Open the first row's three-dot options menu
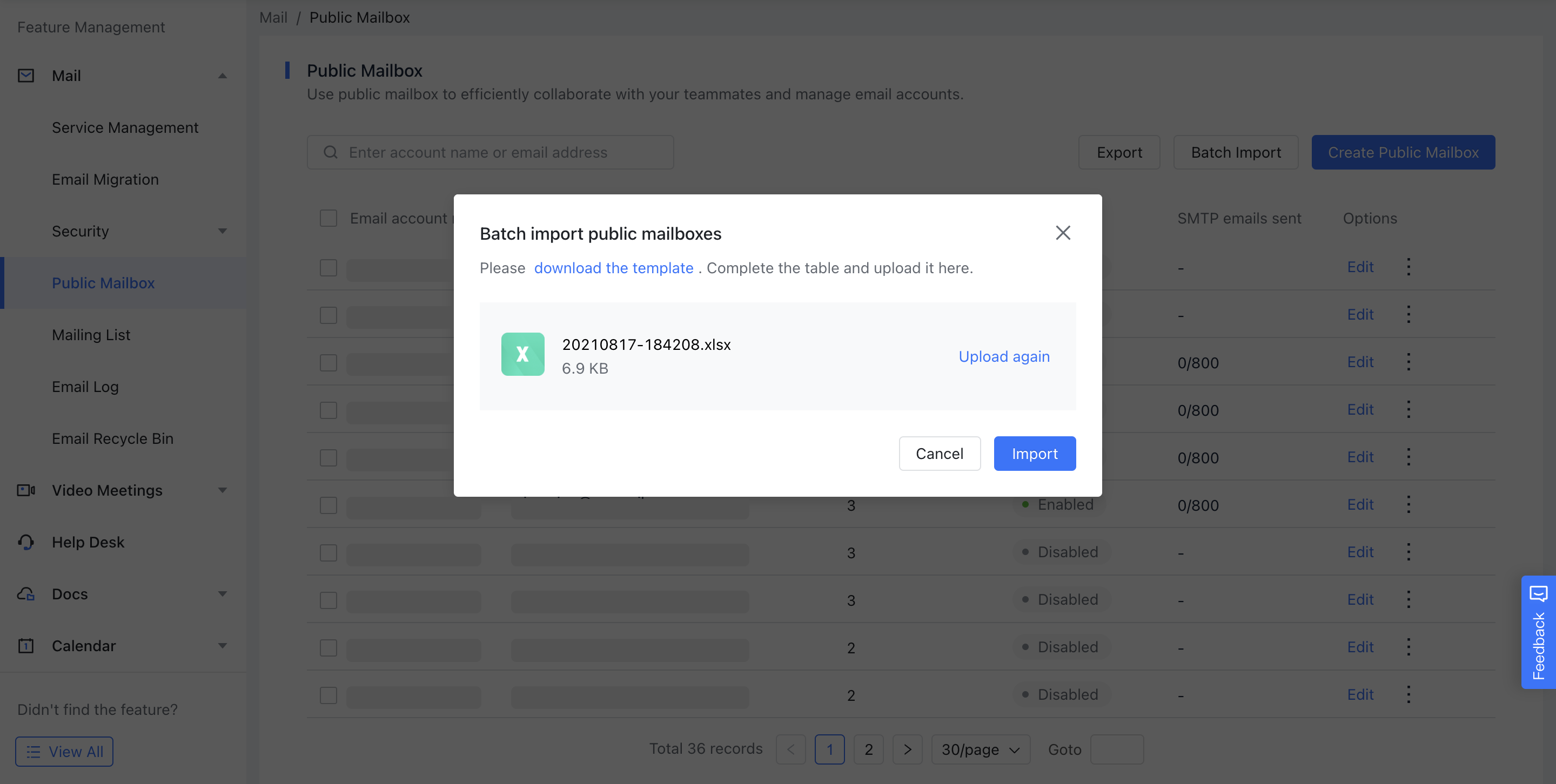 click(1409, 266)
